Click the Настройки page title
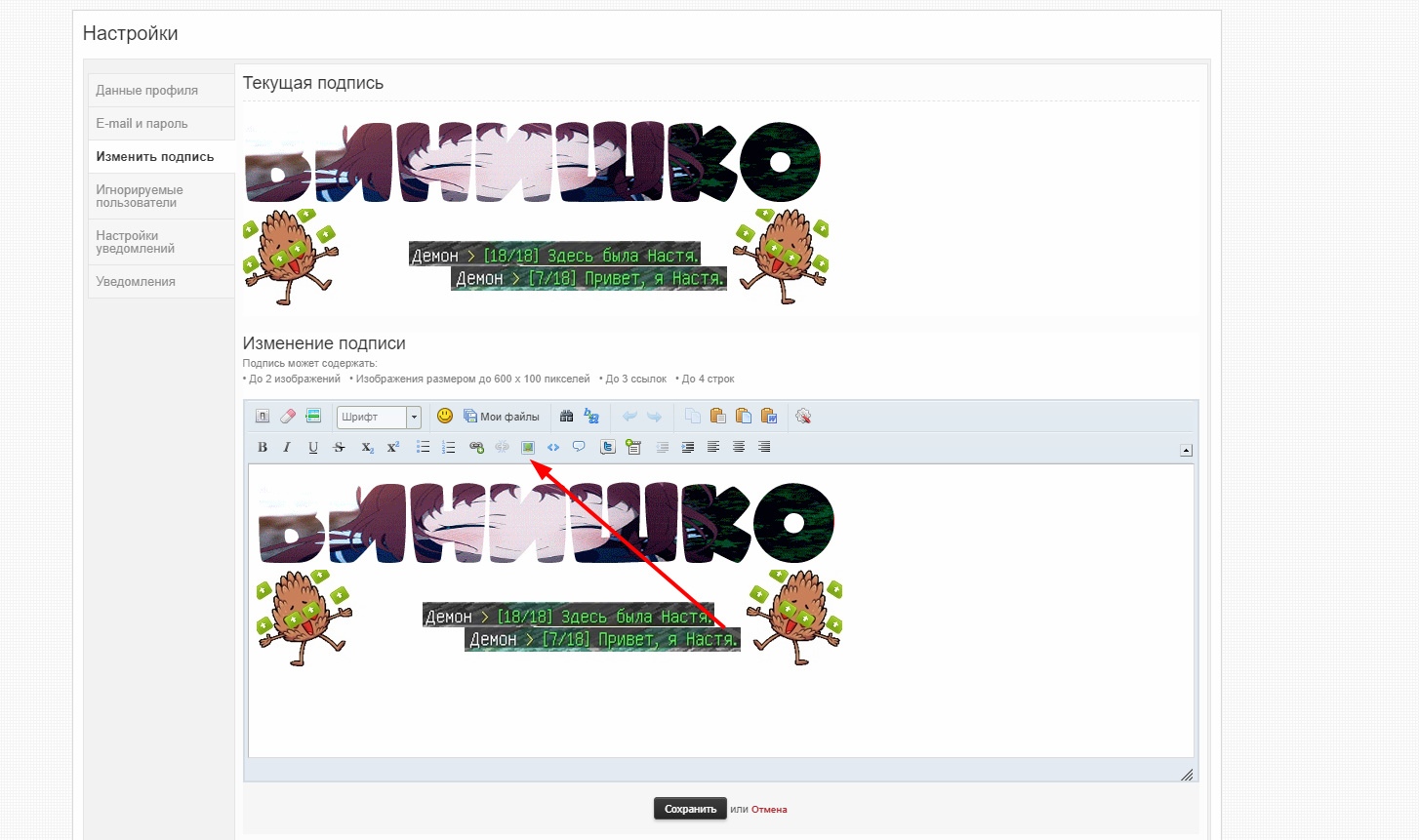 click(x=131, y=33)
